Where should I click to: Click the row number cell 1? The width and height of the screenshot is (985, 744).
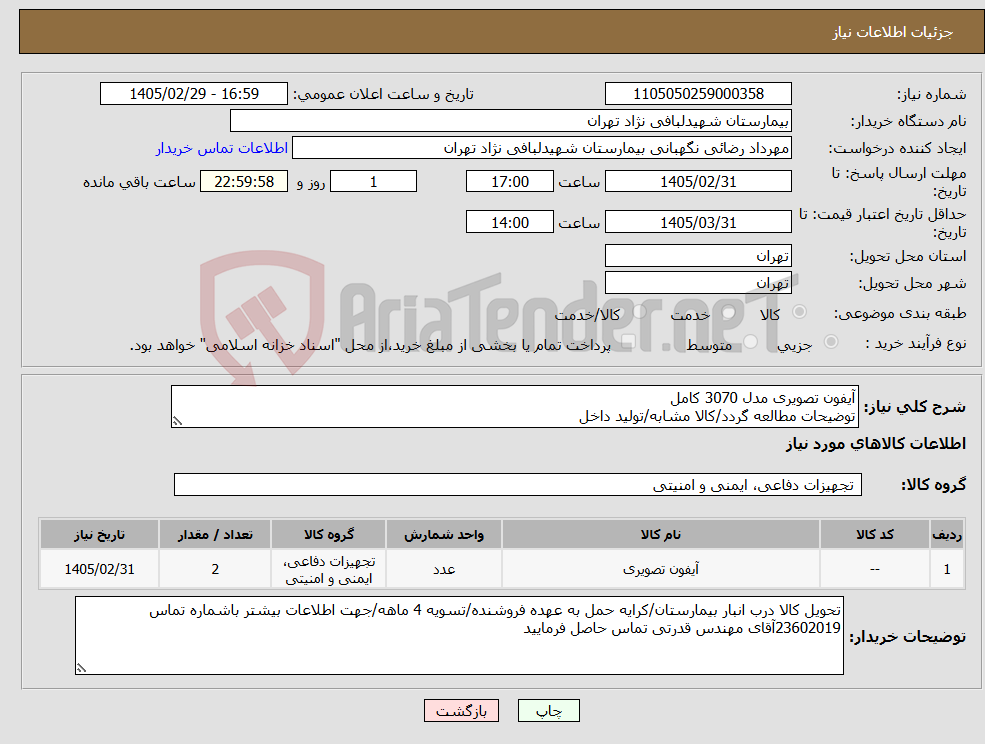947,569
